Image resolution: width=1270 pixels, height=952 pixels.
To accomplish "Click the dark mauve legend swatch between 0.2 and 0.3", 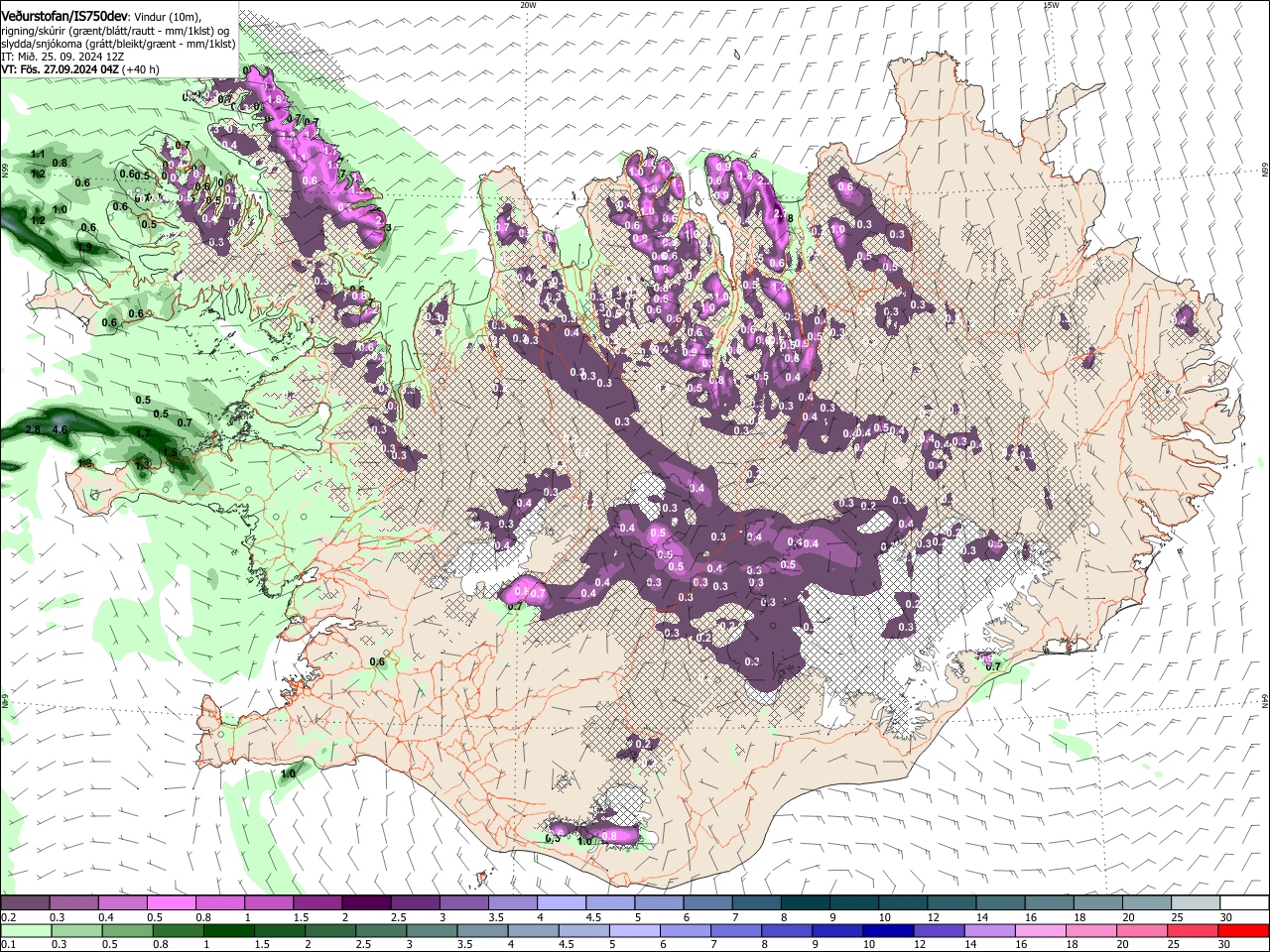I will [x=24, y=903].
